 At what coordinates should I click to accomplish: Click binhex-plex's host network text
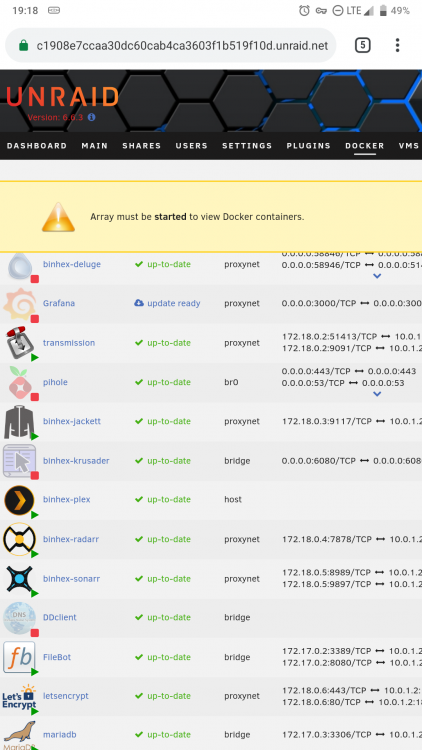tap(233, 499)
